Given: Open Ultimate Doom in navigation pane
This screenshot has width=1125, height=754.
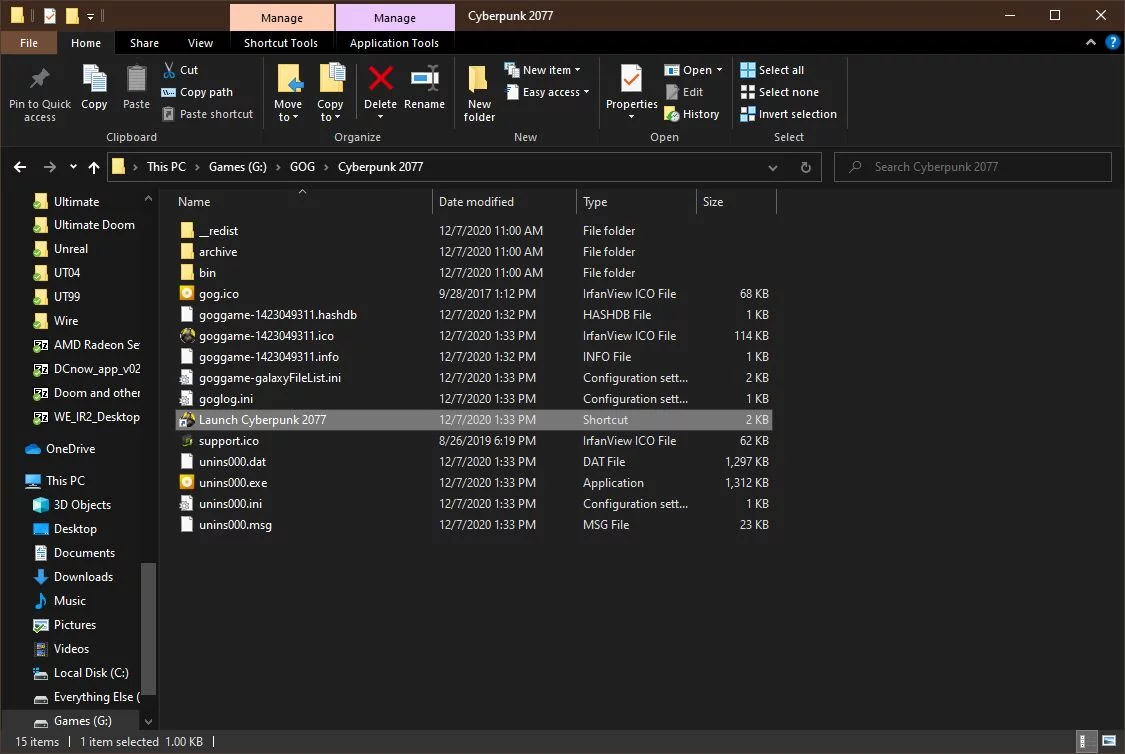Looking at the screenshot, I should pos(93,225).
